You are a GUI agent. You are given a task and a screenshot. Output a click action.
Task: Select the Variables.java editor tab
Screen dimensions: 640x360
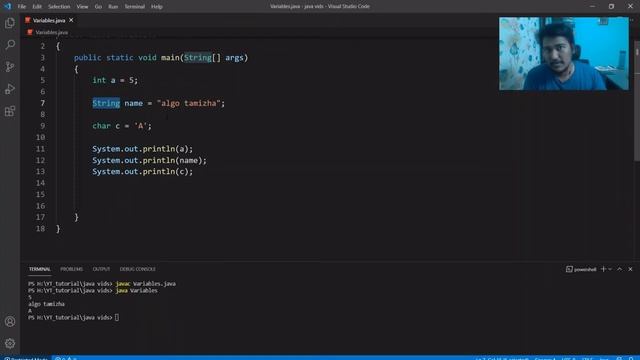[49, 20]
